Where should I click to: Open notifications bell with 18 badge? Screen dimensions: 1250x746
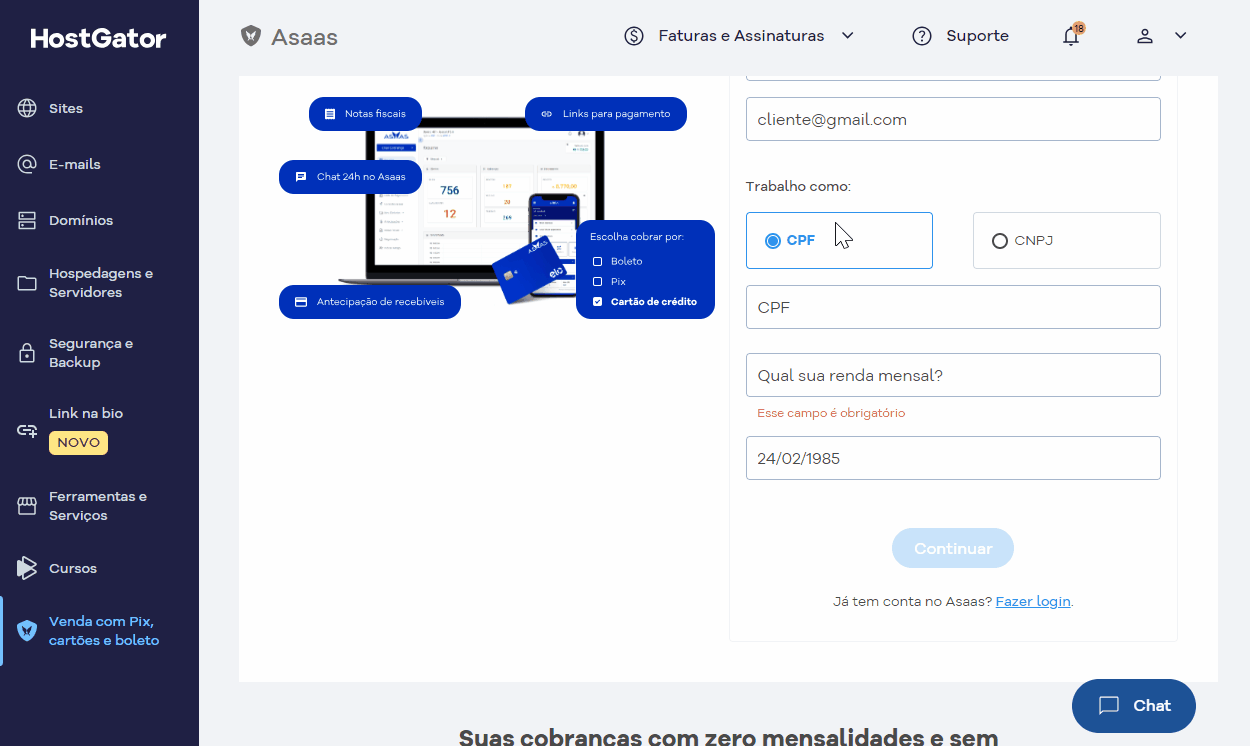pyautogui.click(x=1072, y=36)
